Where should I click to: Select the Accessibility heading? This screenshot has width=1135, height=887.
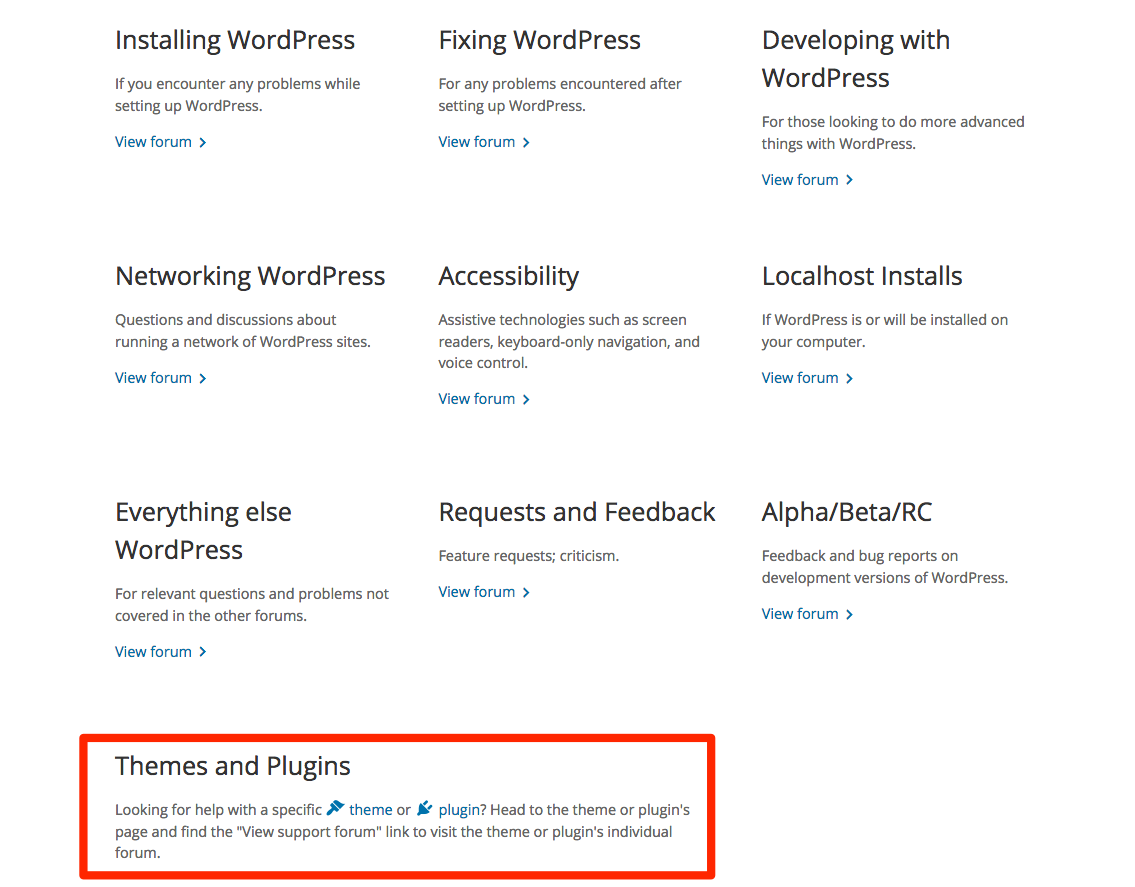pos(509,277)
